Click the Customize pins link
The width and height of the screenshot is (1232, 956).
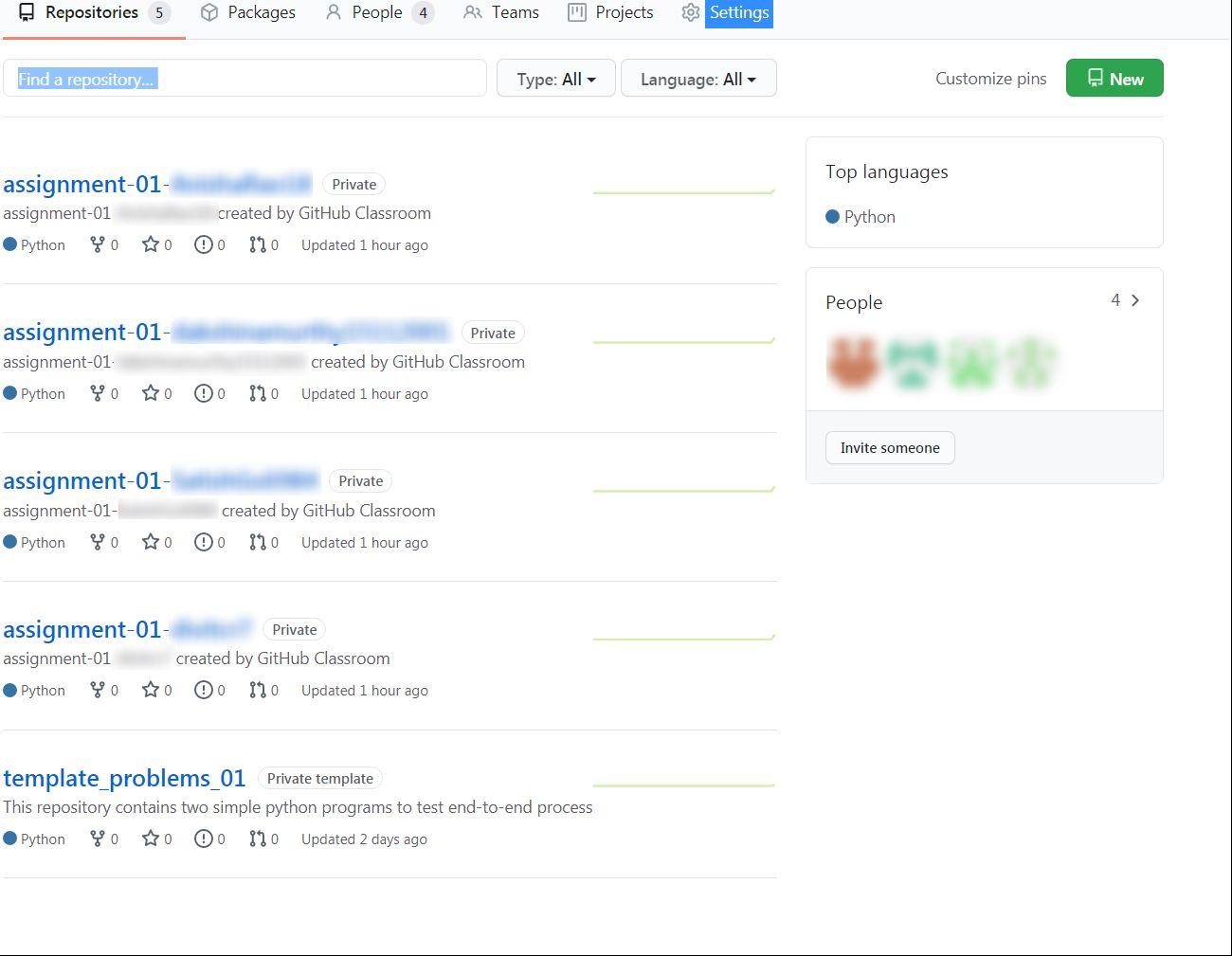point(991,79)
